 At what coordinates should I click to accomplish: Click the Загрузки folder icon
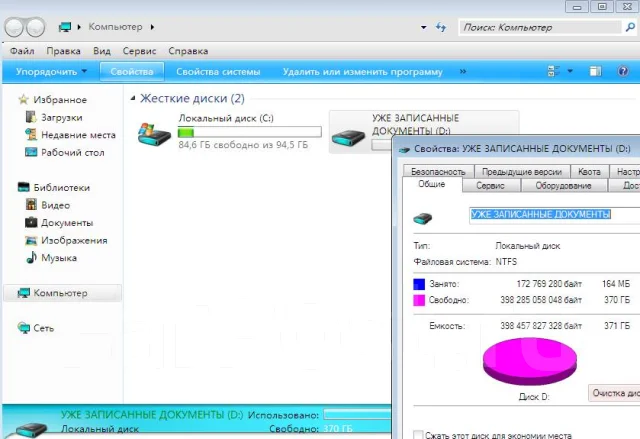31,117
